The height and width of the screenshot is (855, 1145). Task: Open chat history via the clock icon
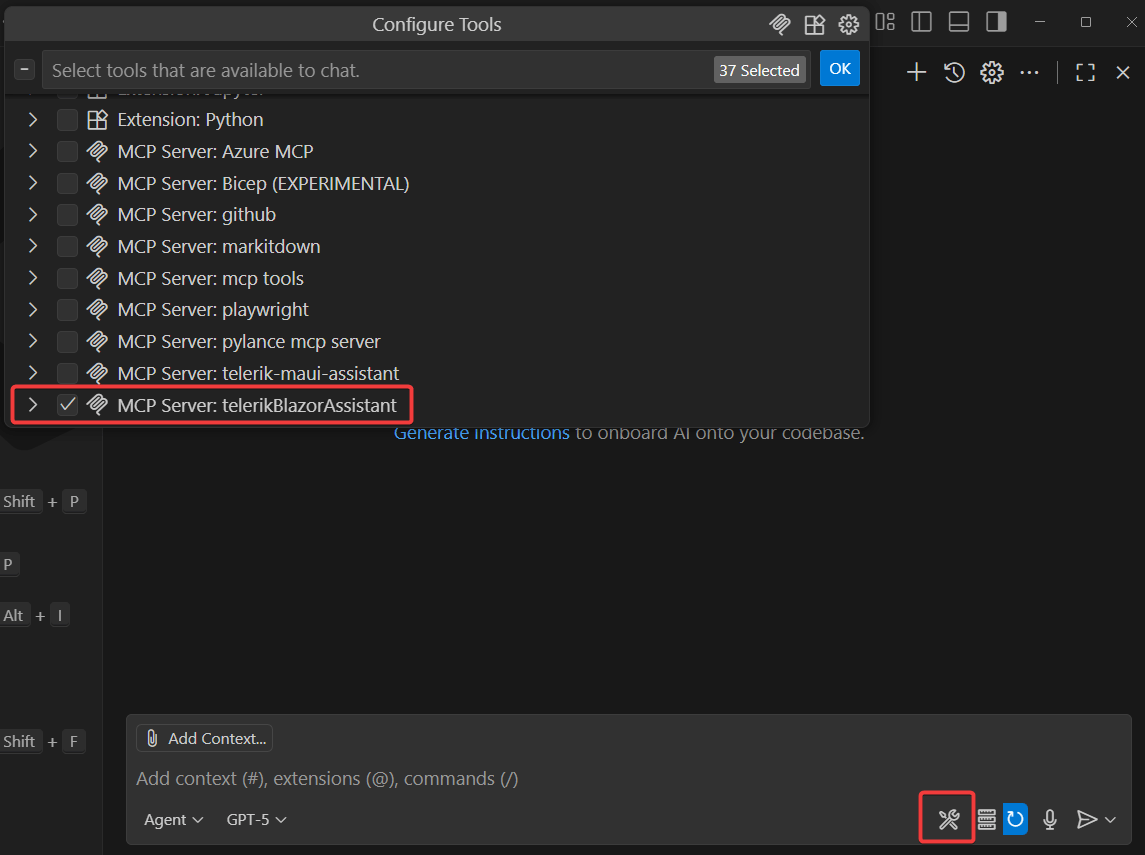pos(953,72)
